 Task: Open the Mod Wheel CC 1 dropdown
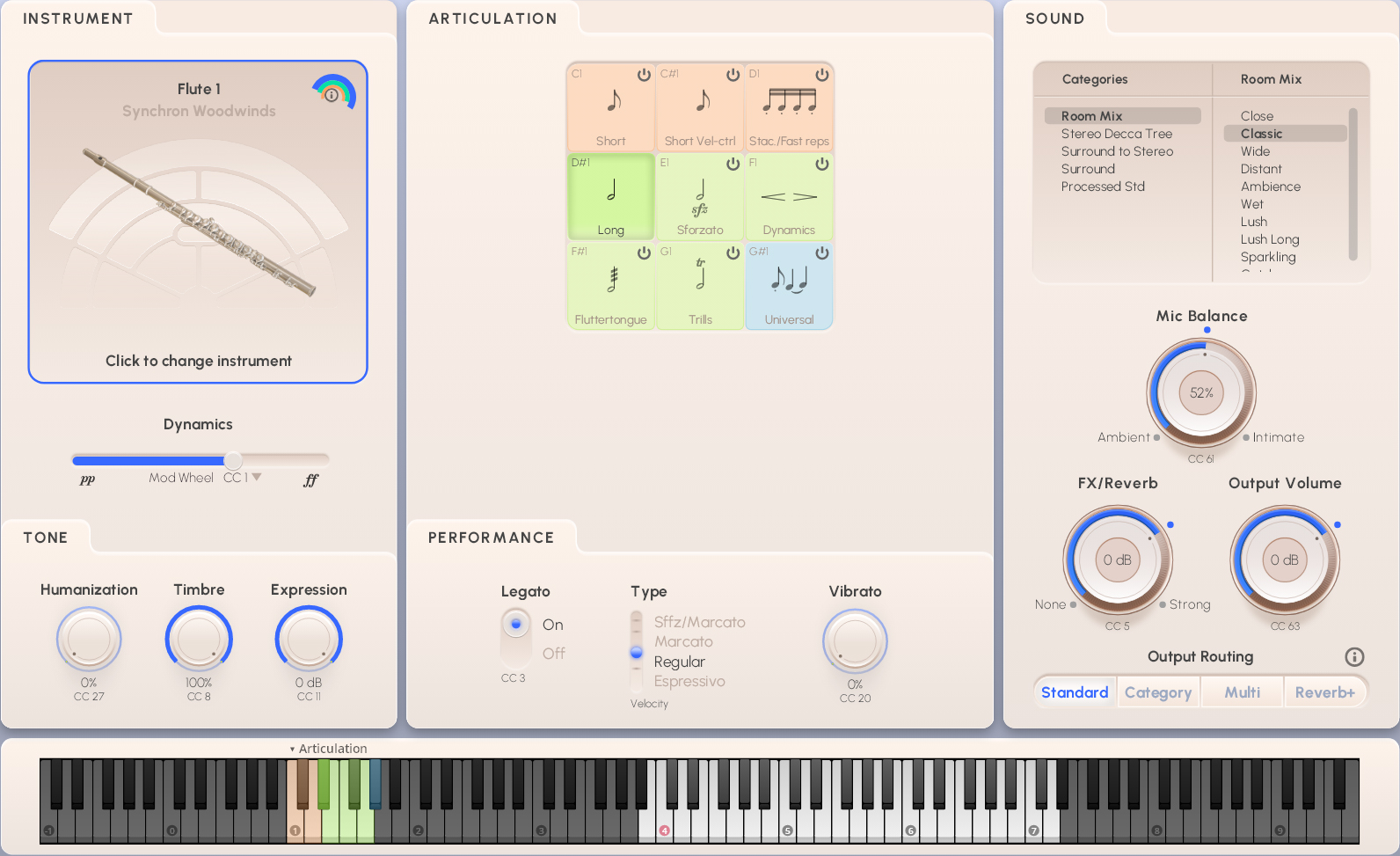click(x=257, y=477)
